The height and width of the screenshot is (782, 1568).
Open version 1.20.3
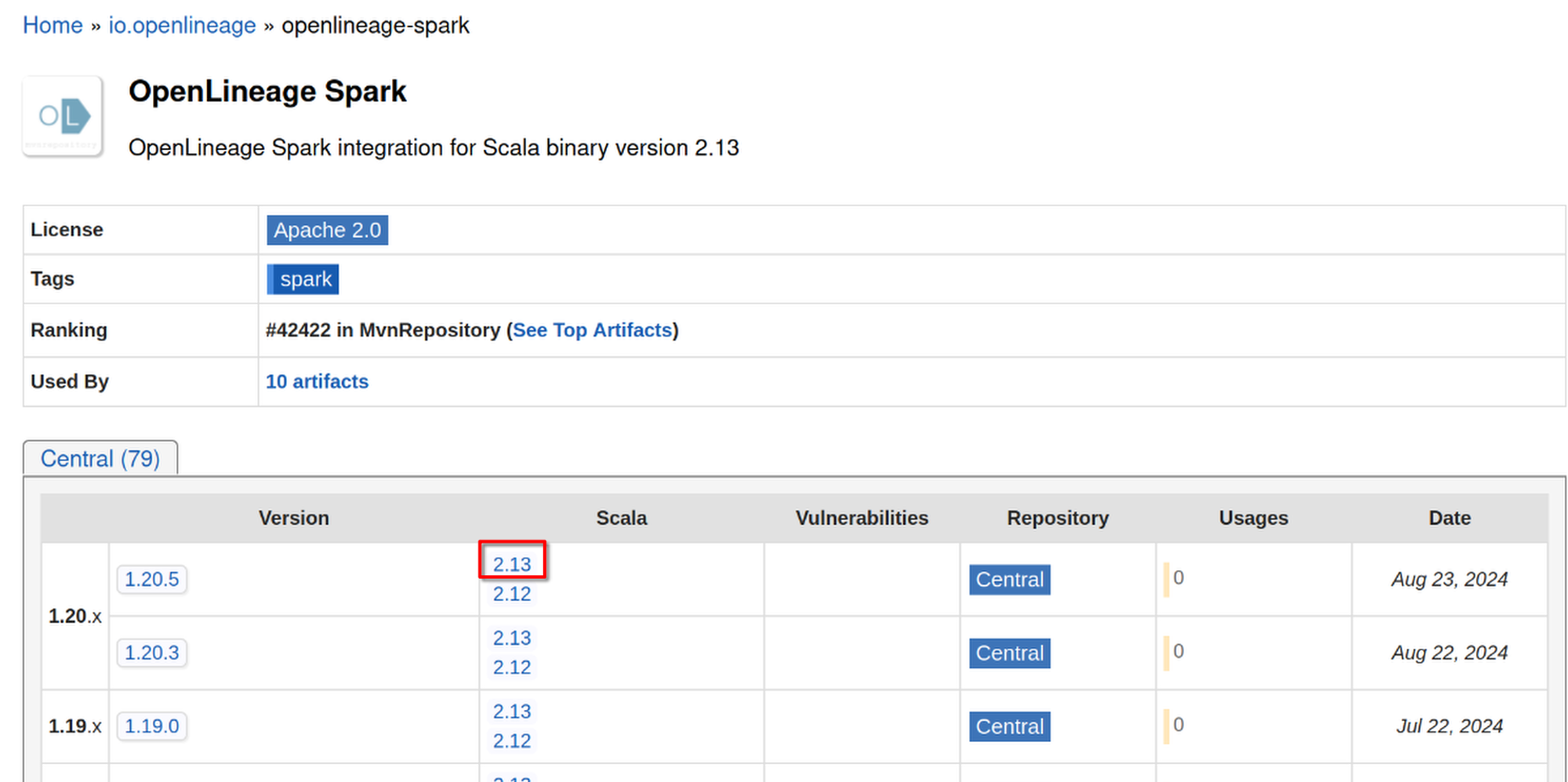(152, 653)
